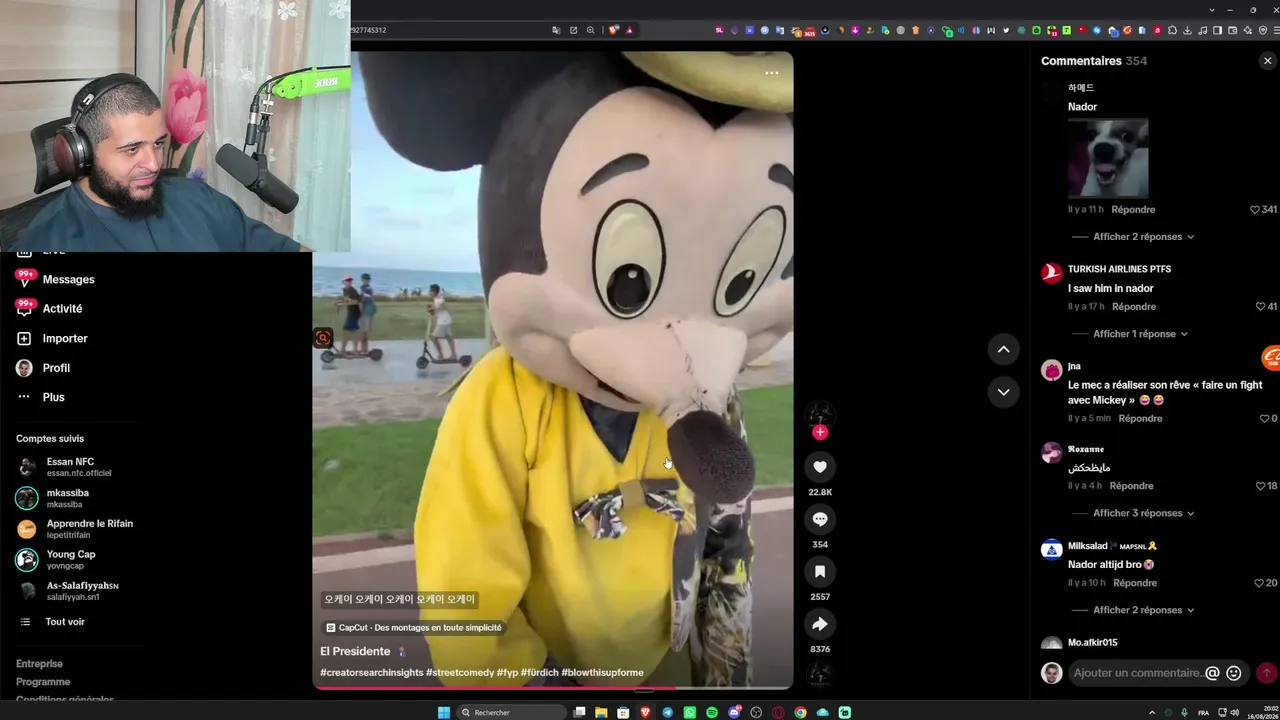
Task: Insert a mention with the @ icon
Action: (1212, 673)
